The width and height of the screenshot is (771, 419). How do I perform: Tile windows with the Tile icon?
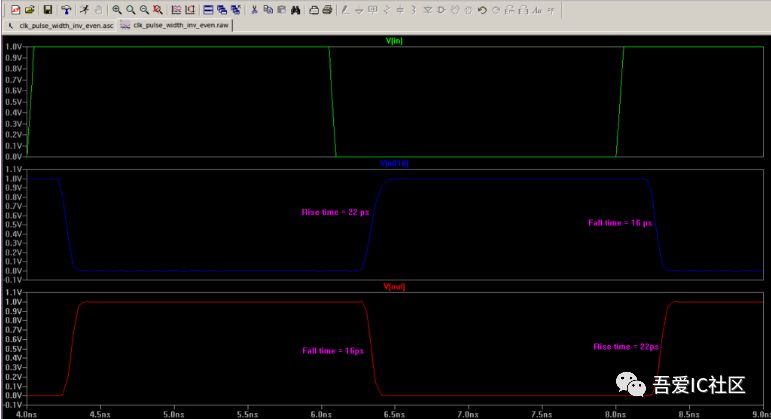click(x=208, y=9)
